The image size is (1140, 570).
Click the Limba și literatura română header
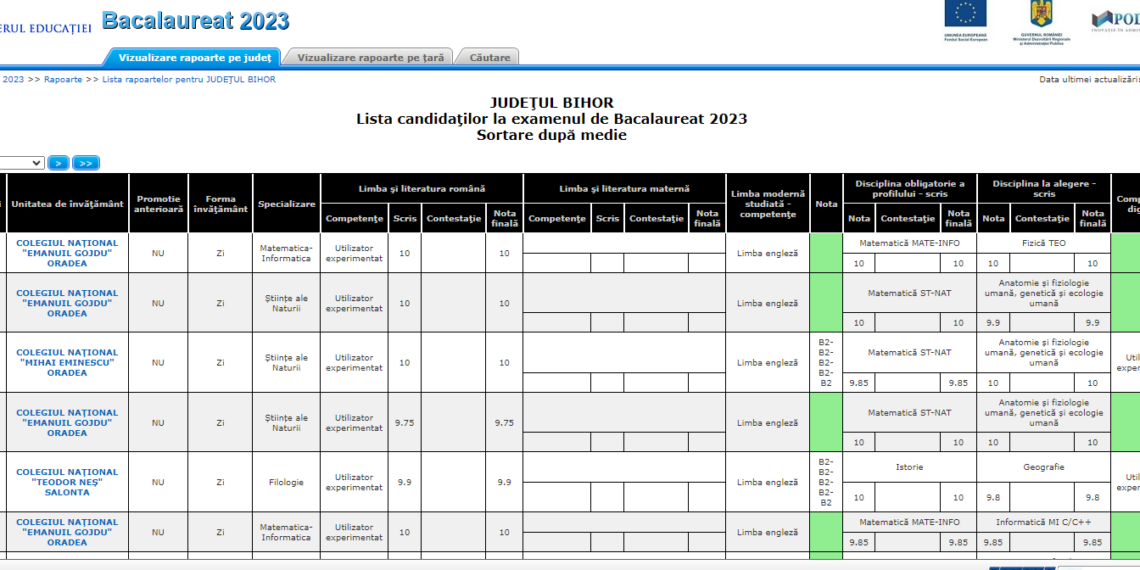click(x=421, y=189)
